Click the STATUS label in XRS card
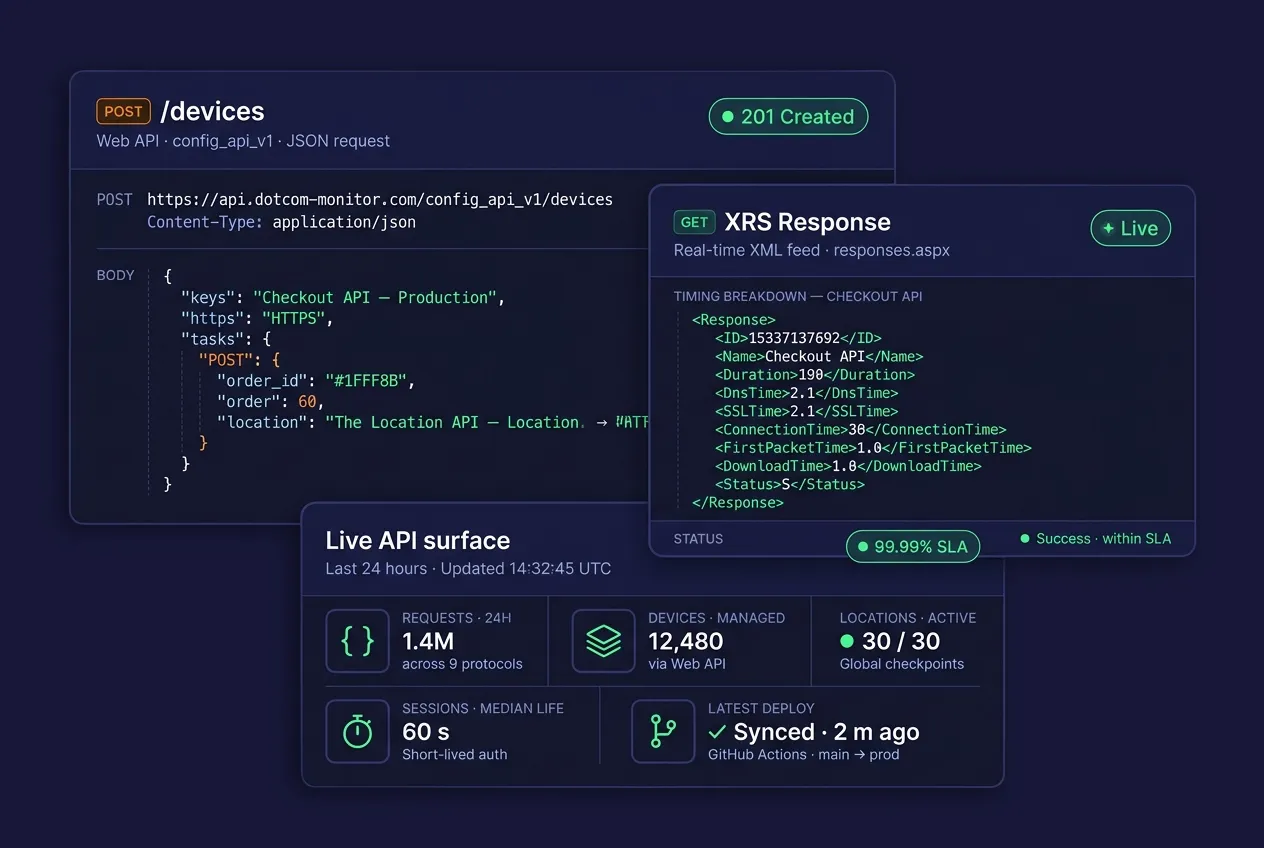Image resolution: width=1264 pixels, height=848 pixels. pyautogui.click(x=698, y=539)
